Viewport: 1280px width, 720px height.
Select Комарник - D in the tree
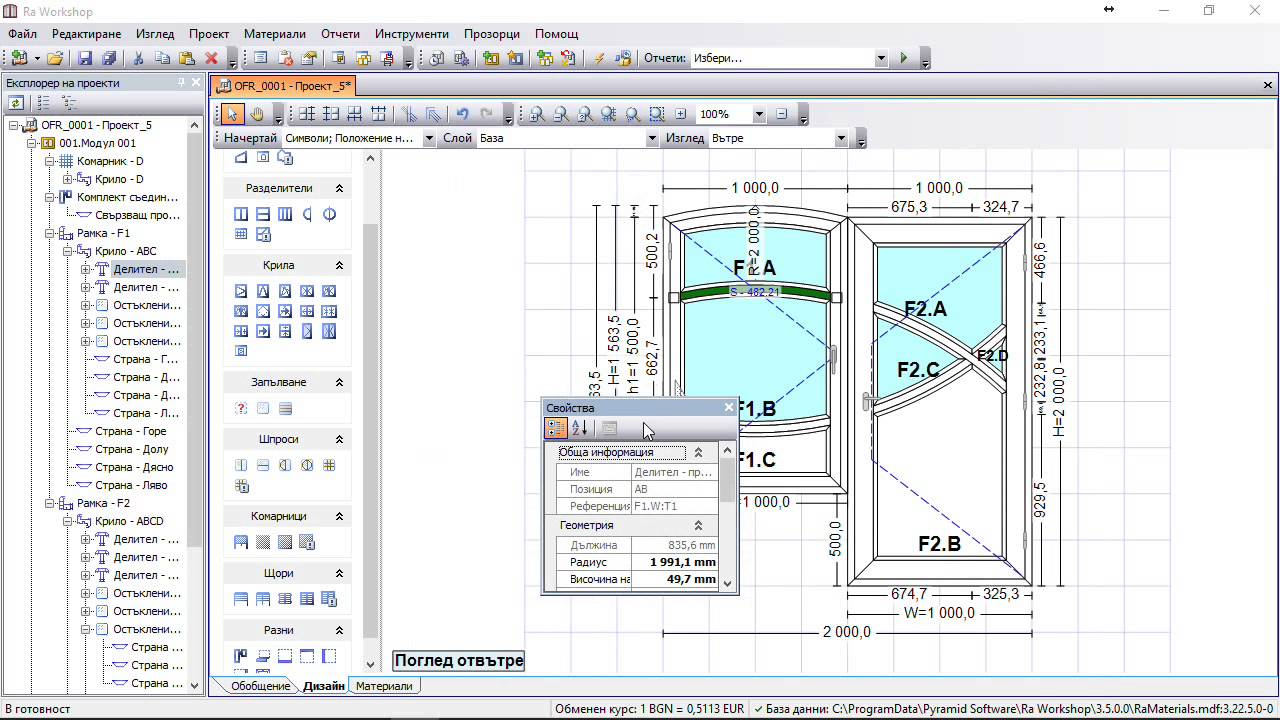pos(110,161)
